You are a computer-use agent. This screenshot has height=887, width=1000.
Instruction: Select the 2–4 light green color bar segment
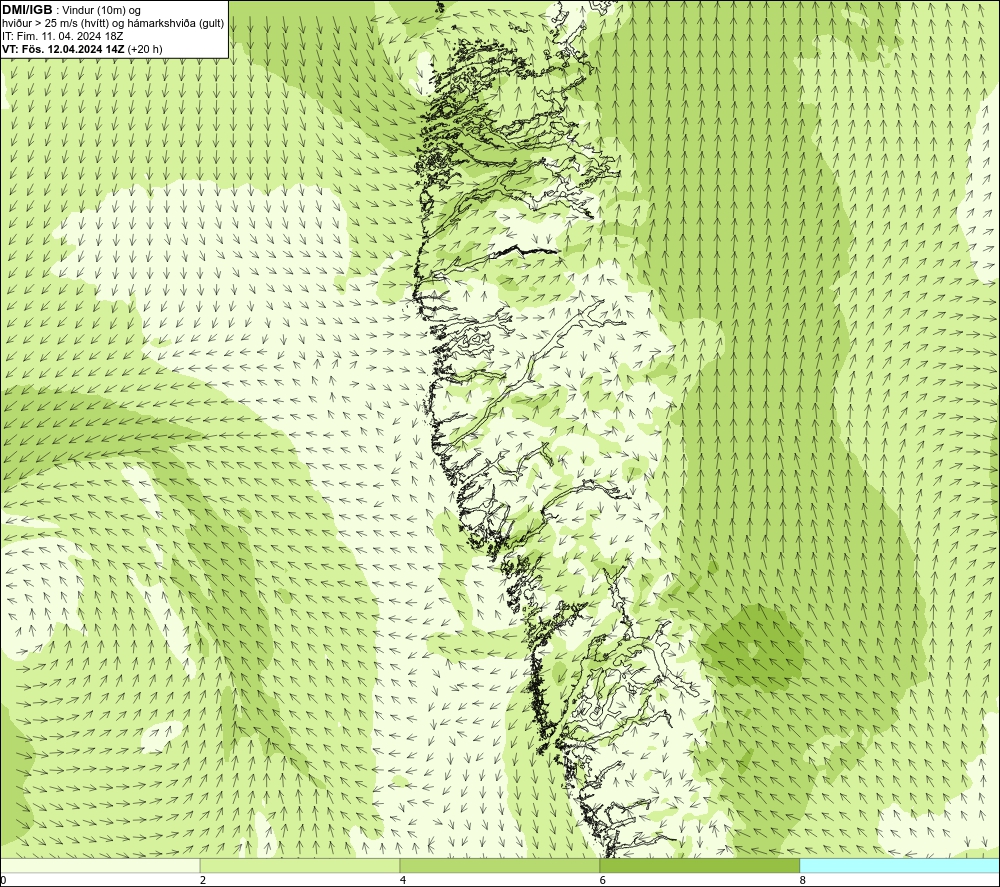pos(300,865)
